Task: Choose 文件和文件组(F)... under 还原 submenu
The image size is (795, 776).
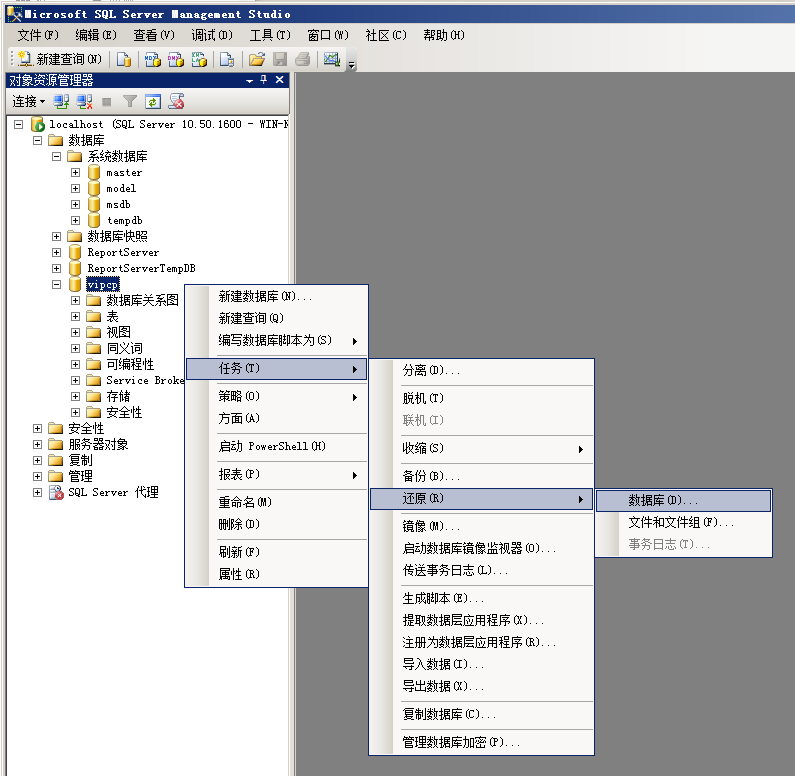Action: pyautogui.click(x=683, y=522)
